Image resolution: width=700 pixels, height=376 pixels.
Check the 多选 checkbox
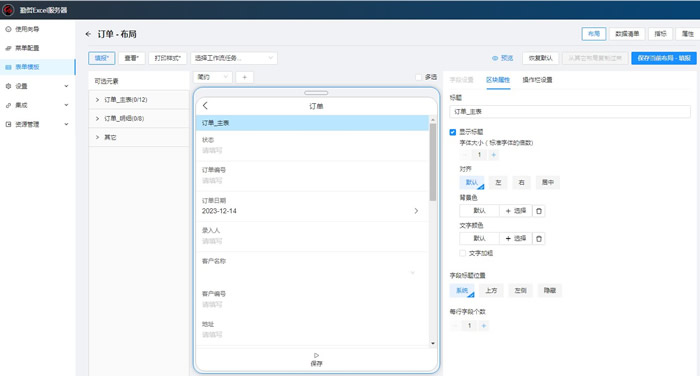418,77
